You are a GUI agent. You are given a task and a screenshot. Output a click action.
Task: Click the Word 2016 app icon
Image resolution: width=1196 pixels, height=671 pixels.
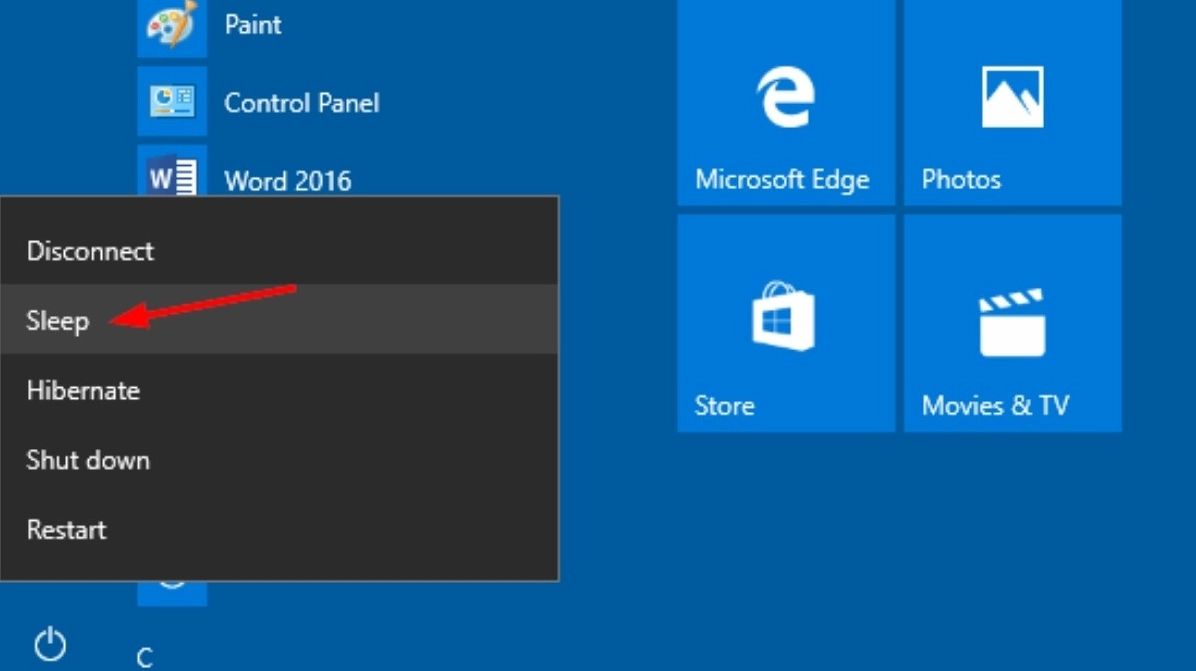coord(171,178)
